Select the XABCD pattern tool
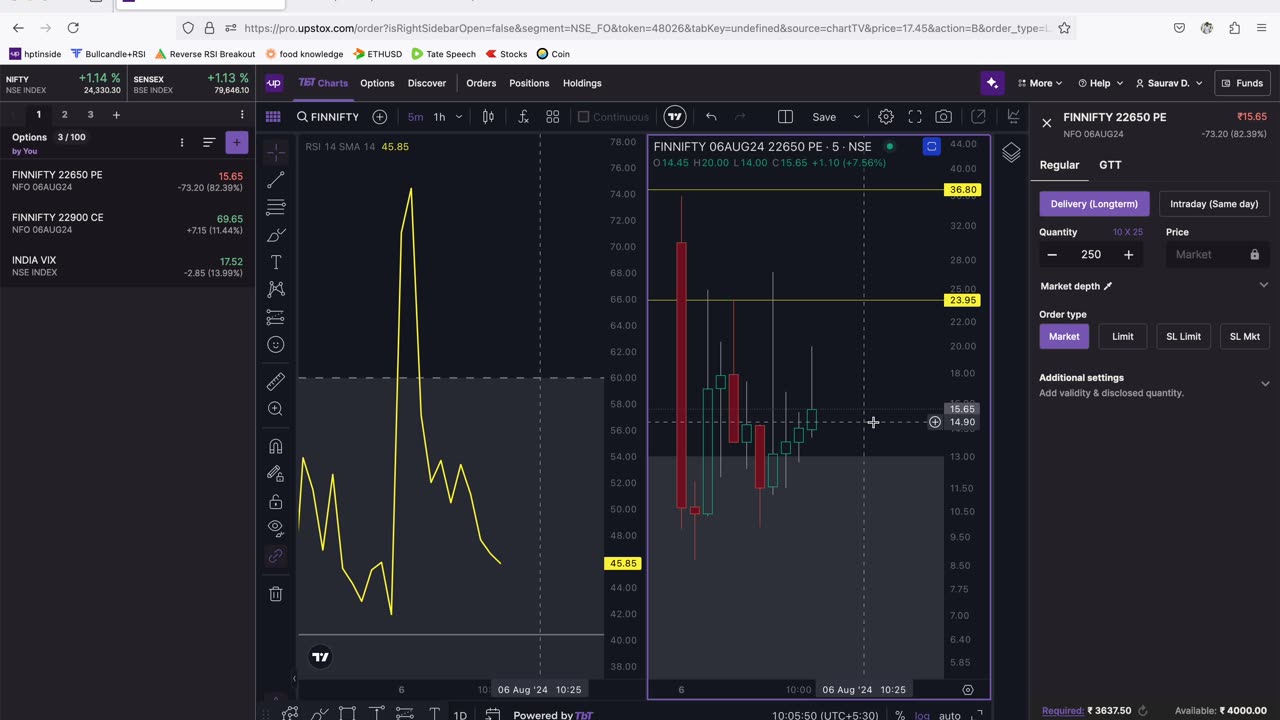Viewport: 1280px width, 720px height. click(x=276, y=289)
